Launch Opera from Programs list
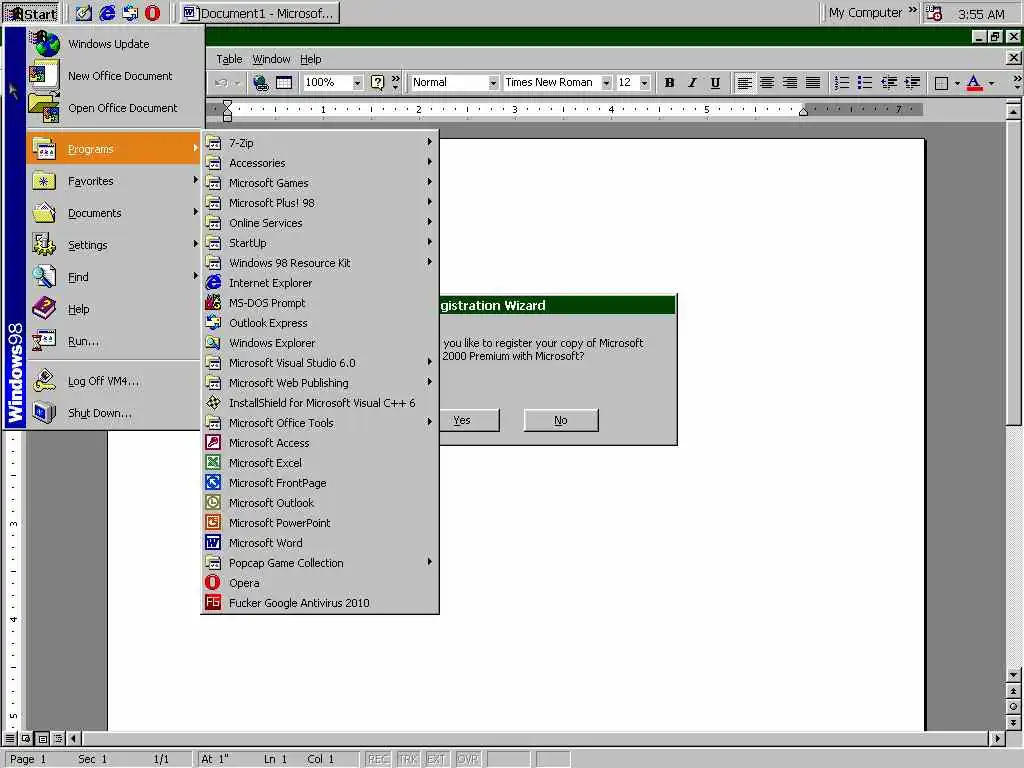Viewport: 1024px width, 768px height. pyautogui.click(x=319, y=583)
